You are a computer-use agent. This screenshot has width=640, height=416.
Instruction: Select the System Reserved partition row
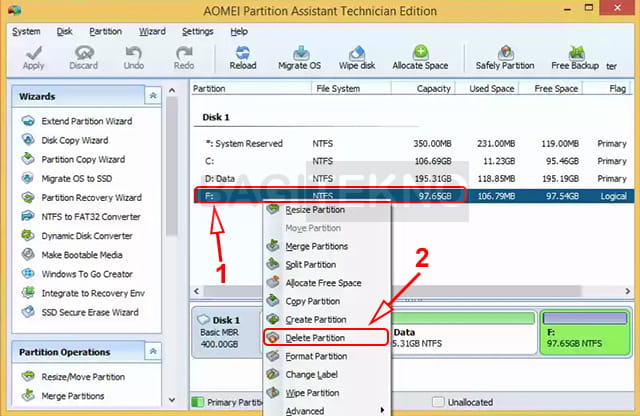(412, 144)
